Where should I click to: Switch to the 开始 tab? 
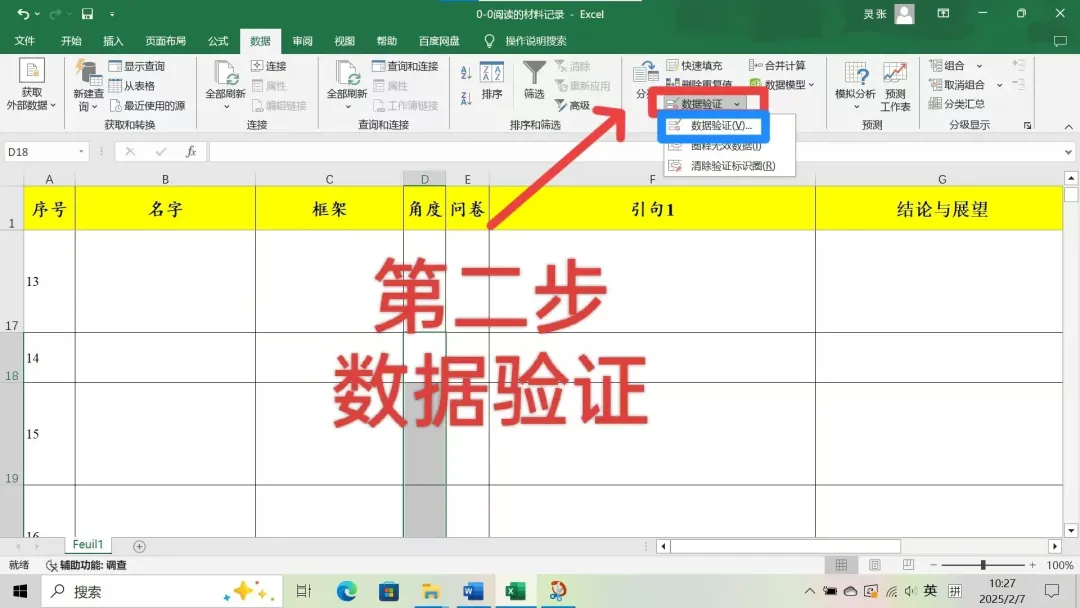[x=71, y=41]
